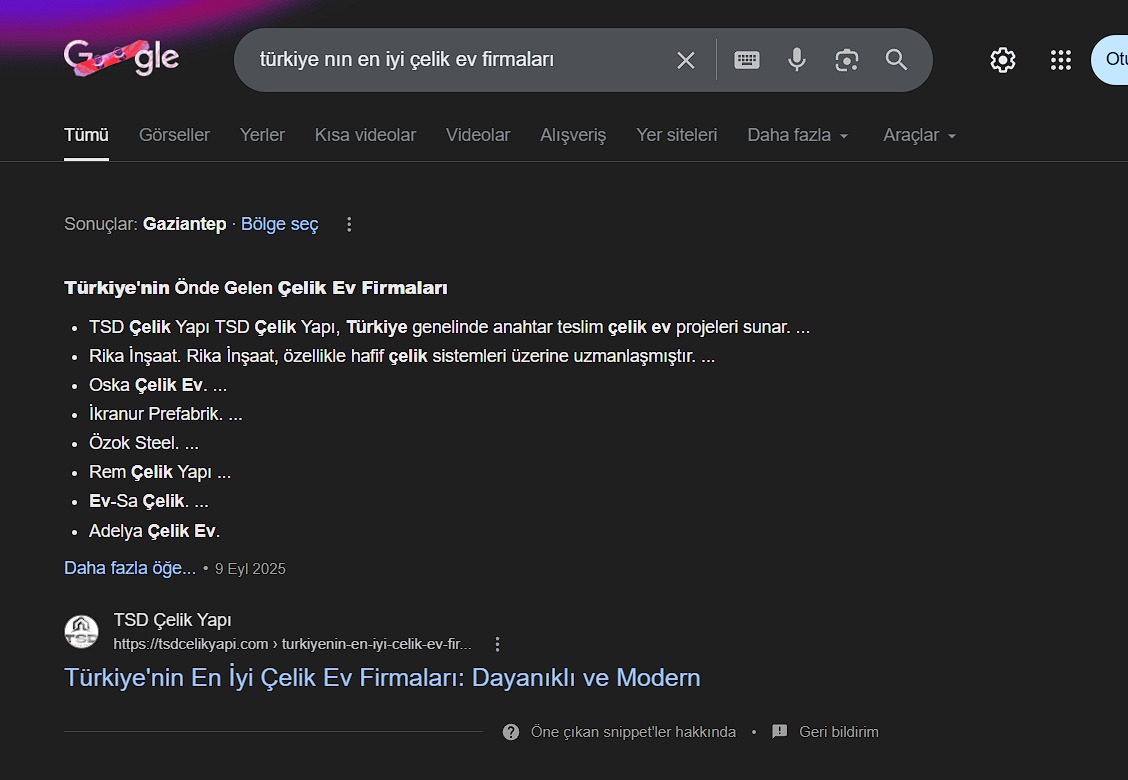1128x780 pixels.
Task: Expand list with Daha fazla öğe link
Action: click(130, 568)
